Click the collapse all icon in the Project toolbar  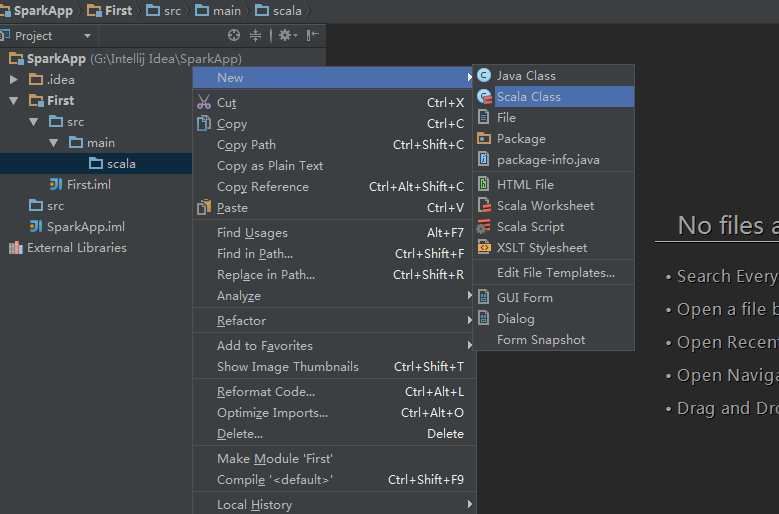(x=255, y=35)
